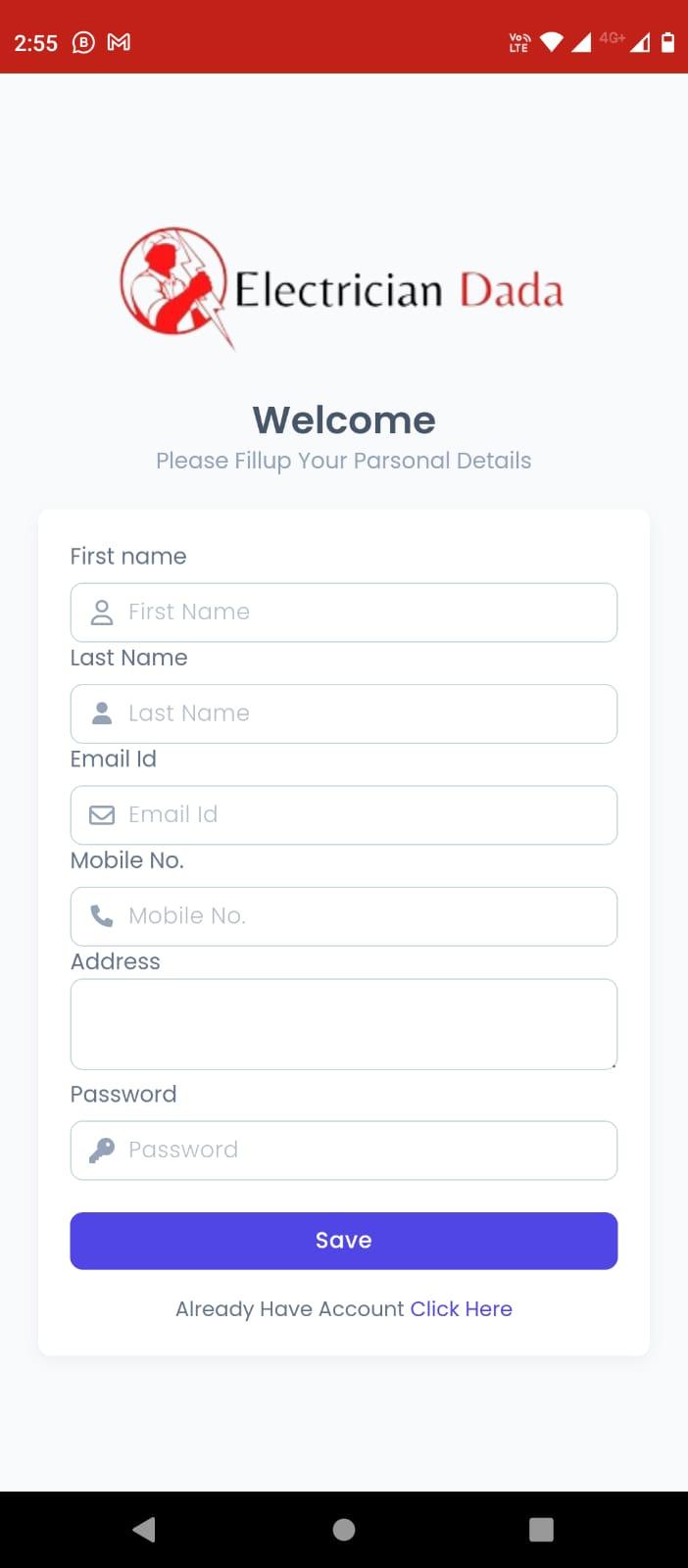
Task: Tap the Android back navigation triangle
Action: [144, 1530]
